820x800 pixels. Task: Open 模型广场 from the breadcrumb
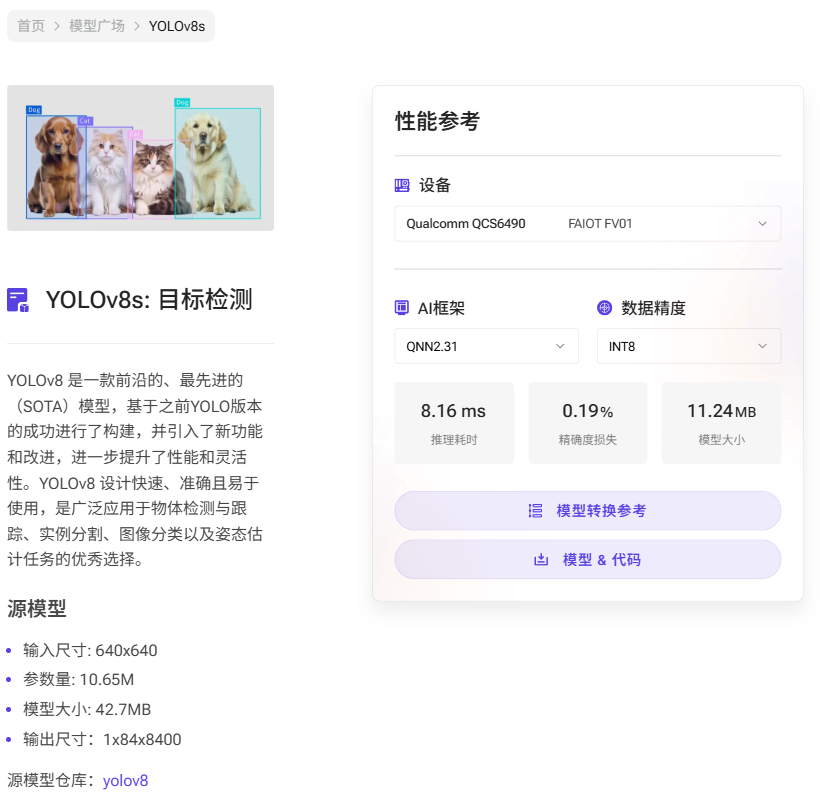97,27
